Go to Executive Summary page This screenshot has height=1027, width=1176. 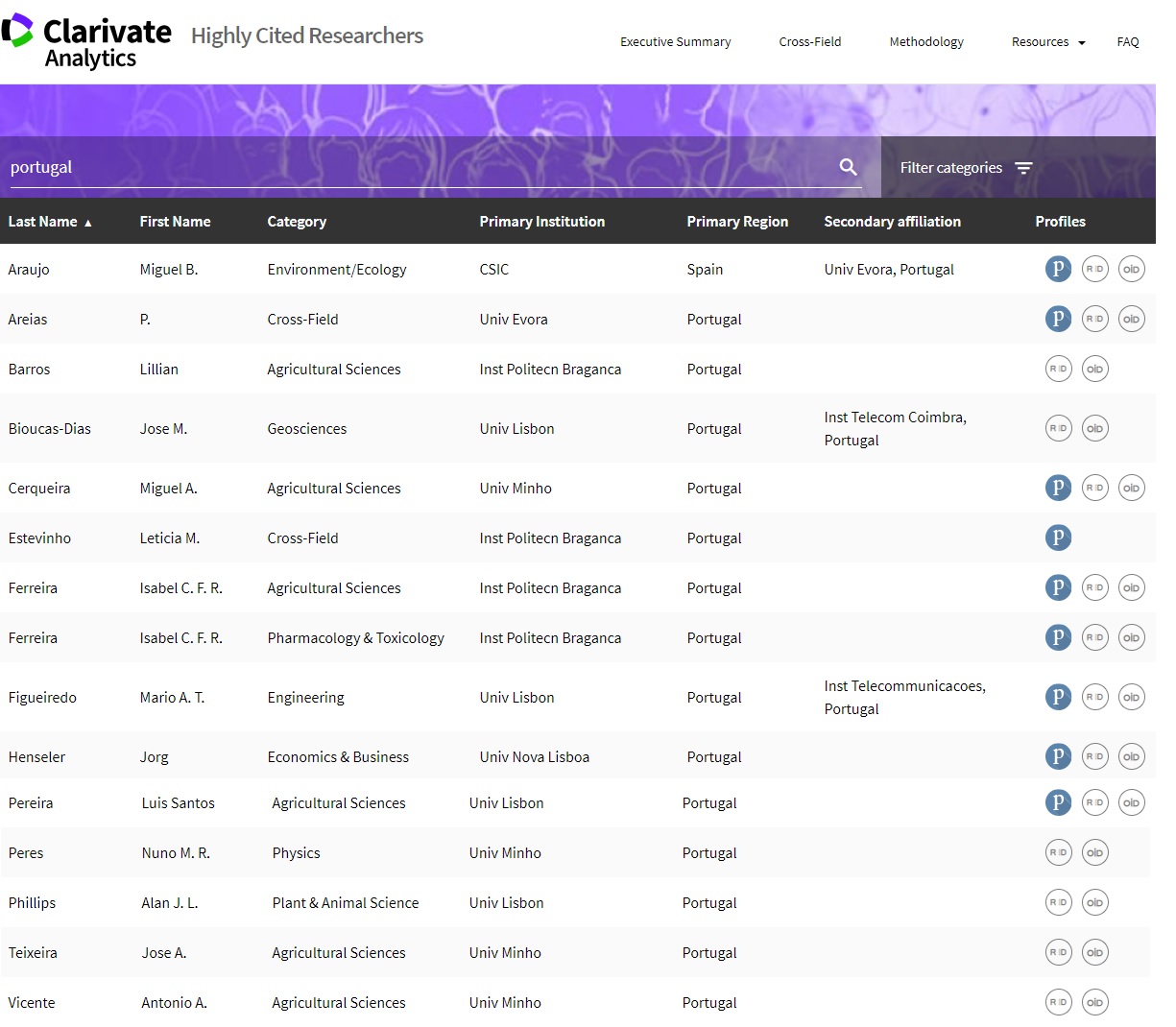[x=675, y=42]
